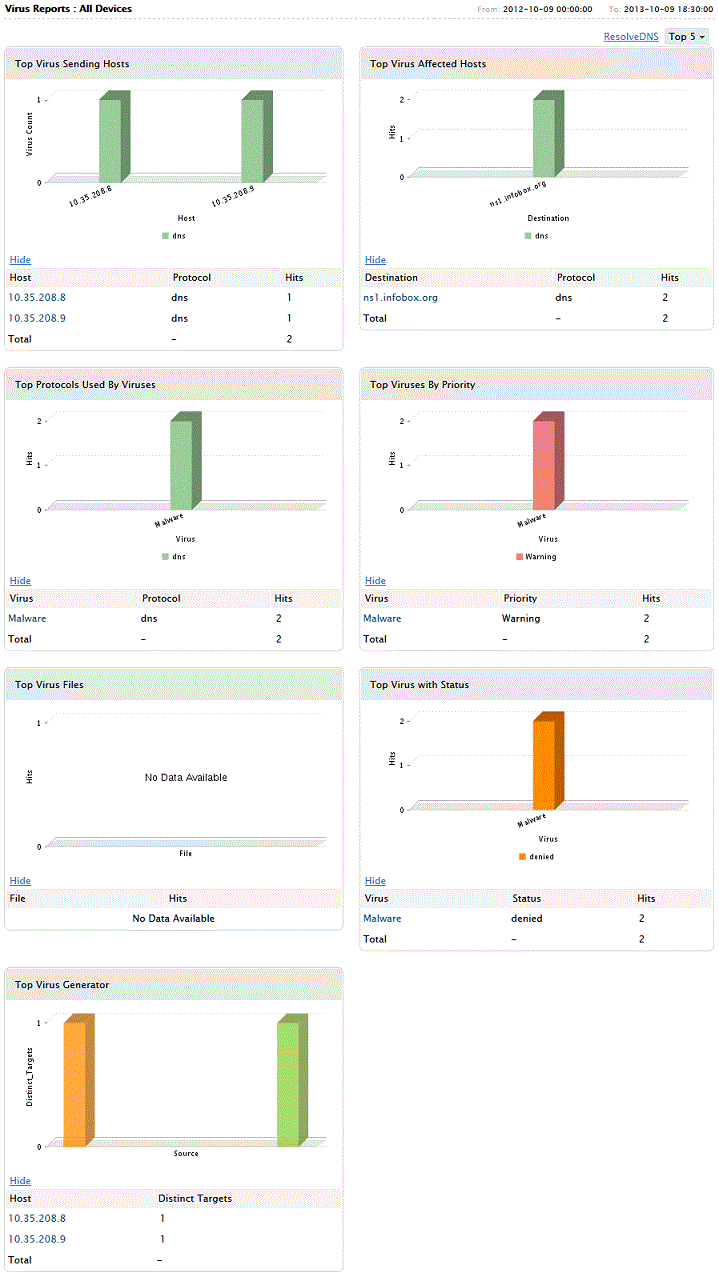The height and width of the screenshot is (1277, 719).
Task: Open host 10.35.208.8 in Sending Hosts table
Action: [37, 297]
